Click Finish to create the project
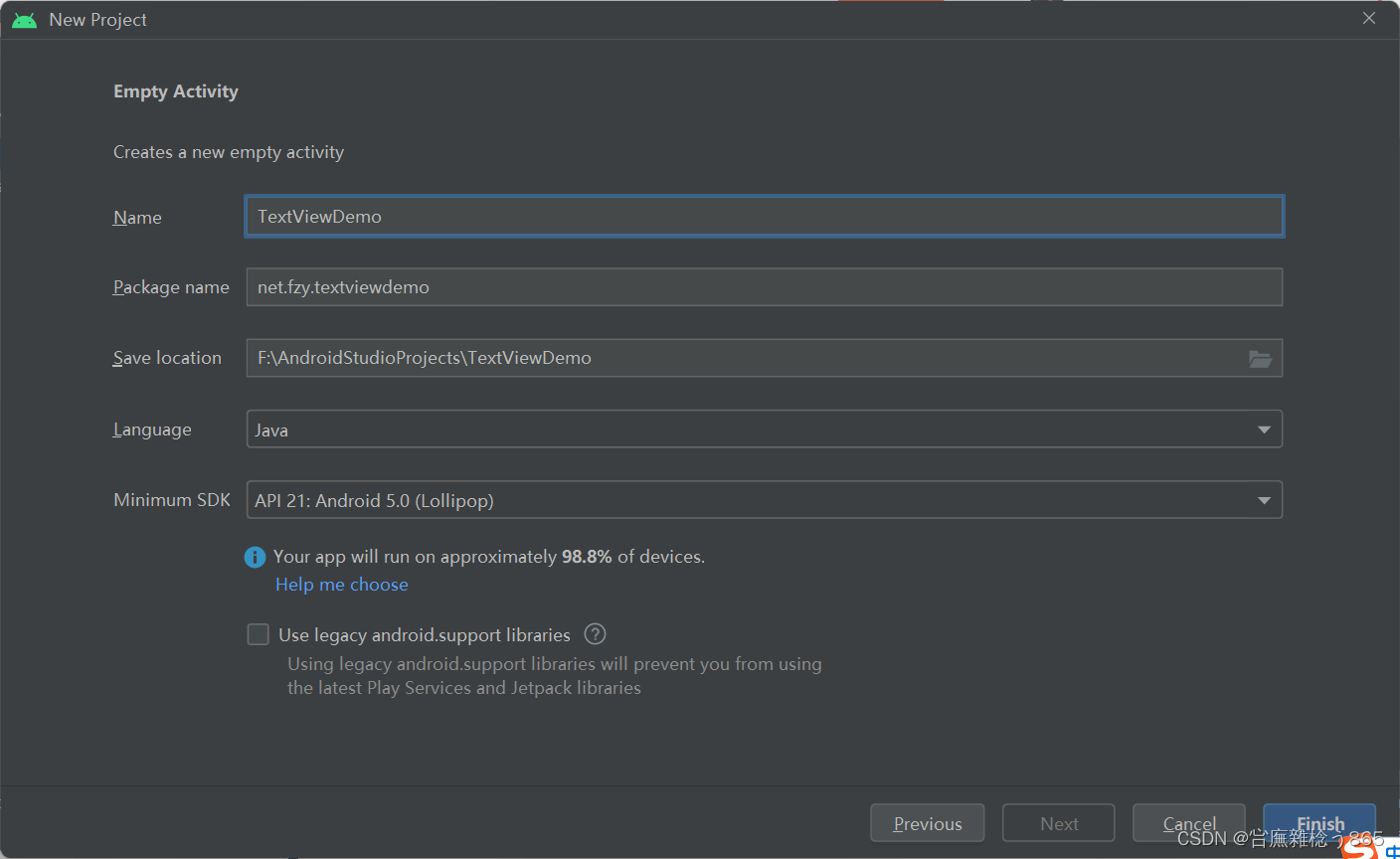The image size is (1400, 859). pyautogui.click(x=1319, y=823)
